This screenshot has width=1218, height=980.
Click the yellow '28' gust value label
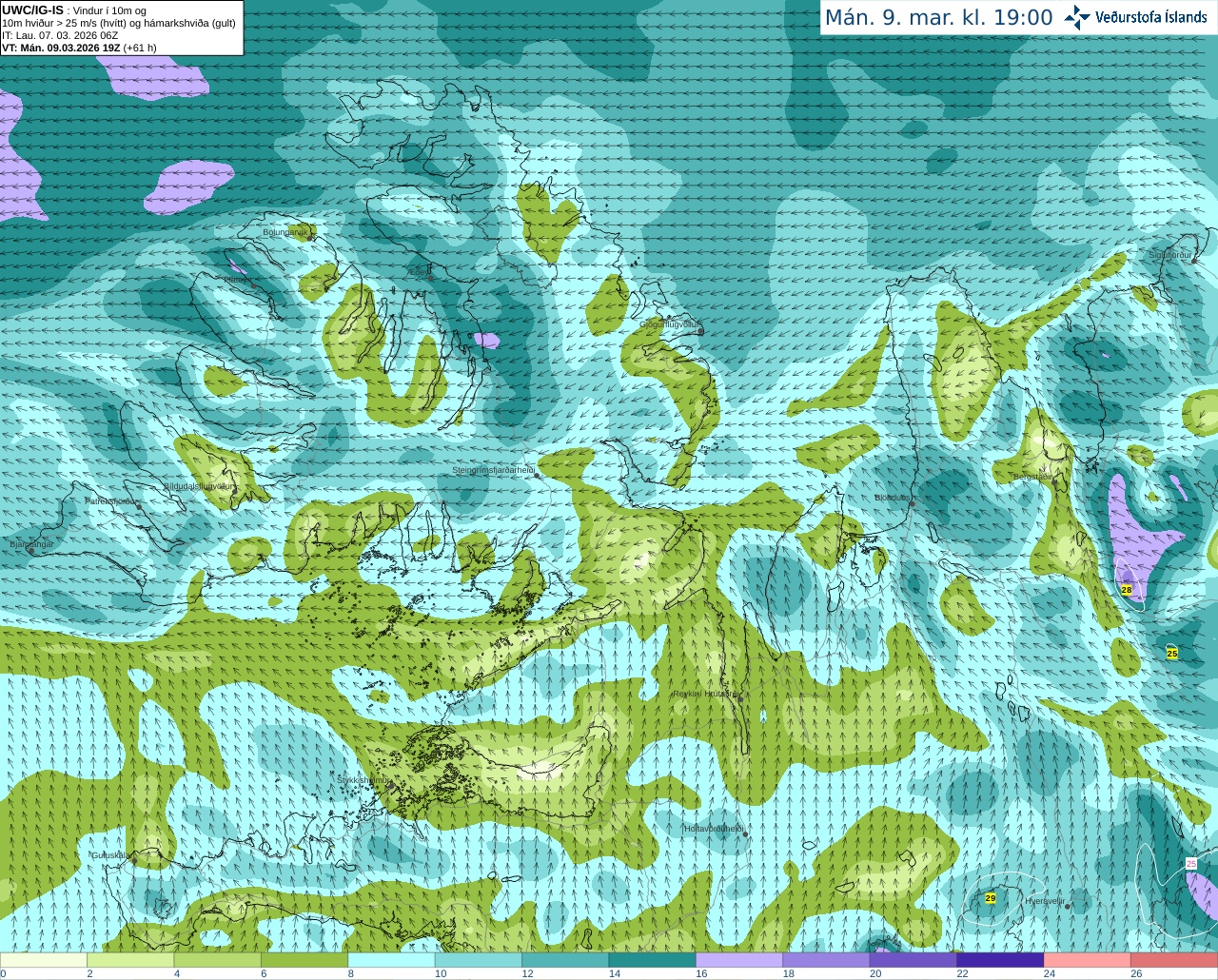pos(1127,590)
